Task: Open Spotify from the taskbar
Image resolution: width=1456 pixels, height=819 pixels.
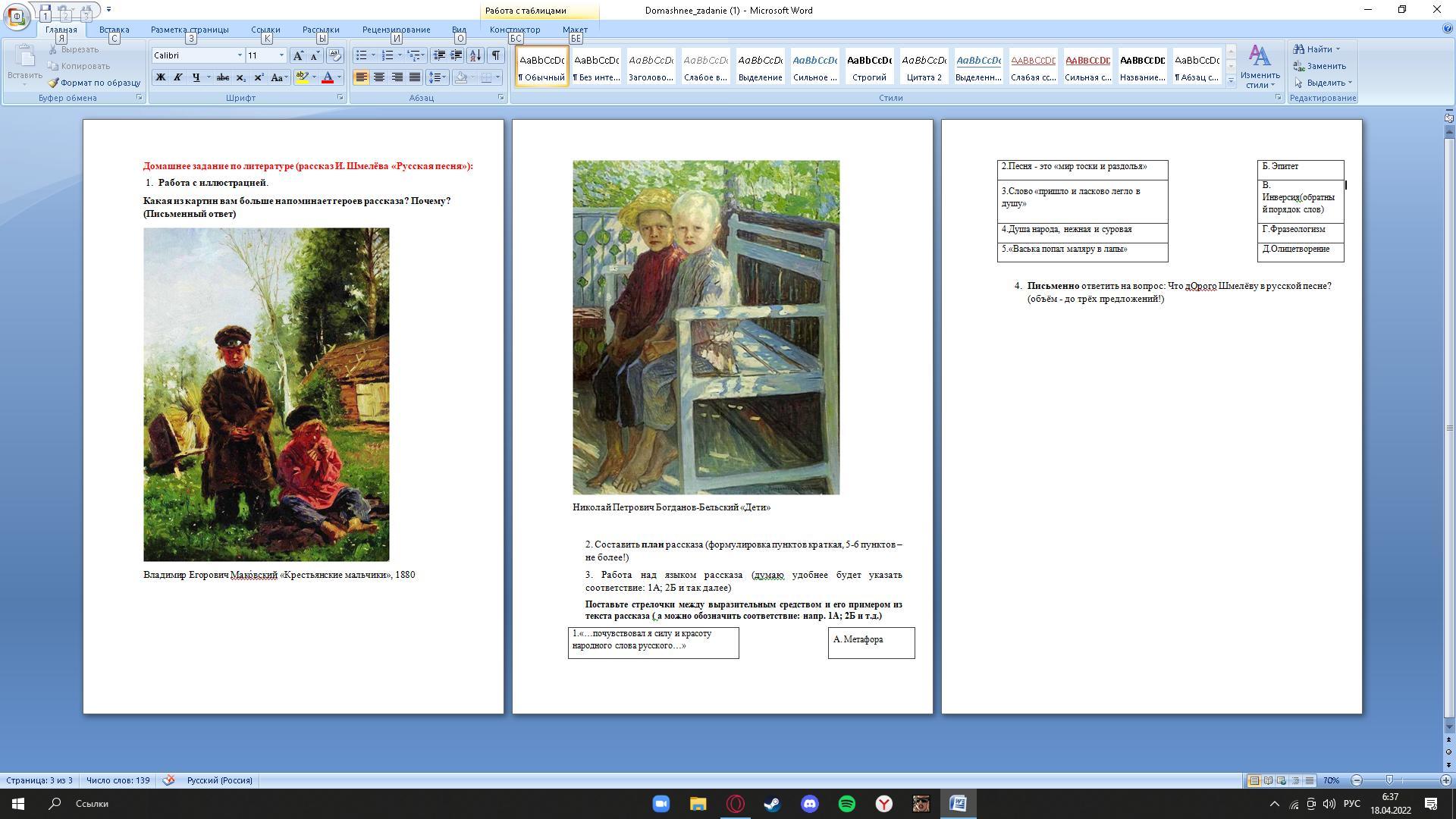Action: point(847,804)
